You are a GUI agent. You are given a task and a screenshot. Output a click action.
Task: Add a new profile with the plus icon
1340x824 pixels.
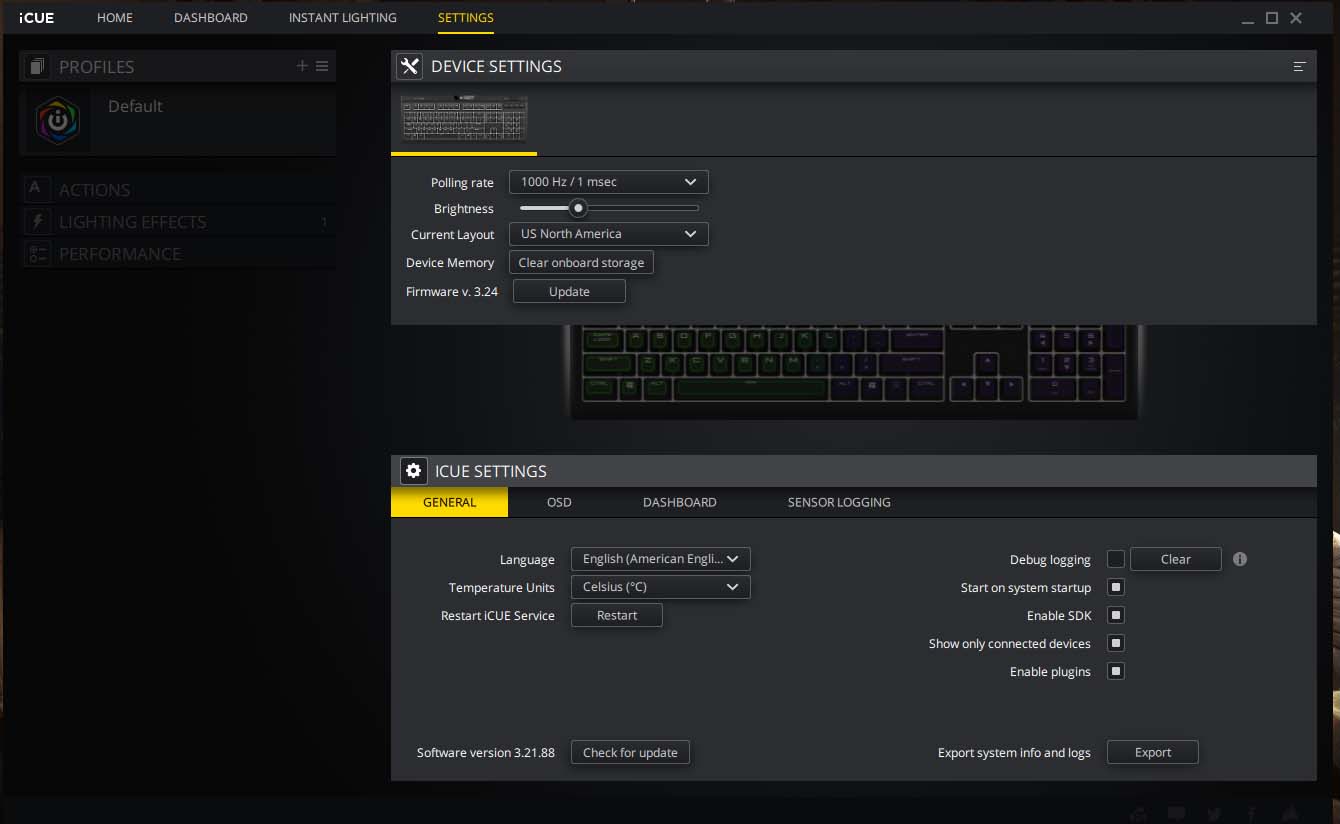click(302, 66)
